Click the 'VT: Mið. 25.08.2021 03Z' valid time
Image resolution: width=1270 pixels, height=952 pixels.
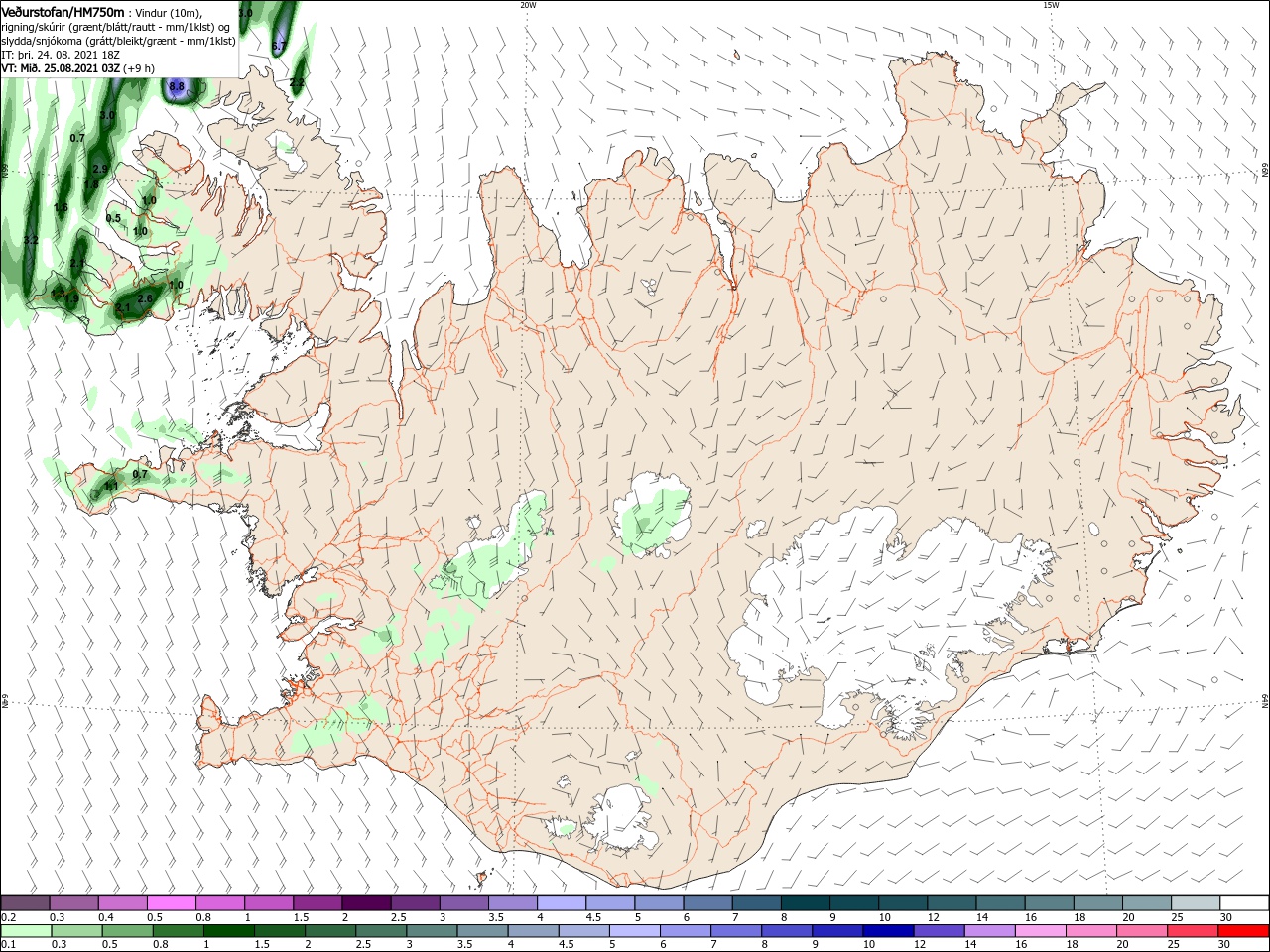click(61, 68)
